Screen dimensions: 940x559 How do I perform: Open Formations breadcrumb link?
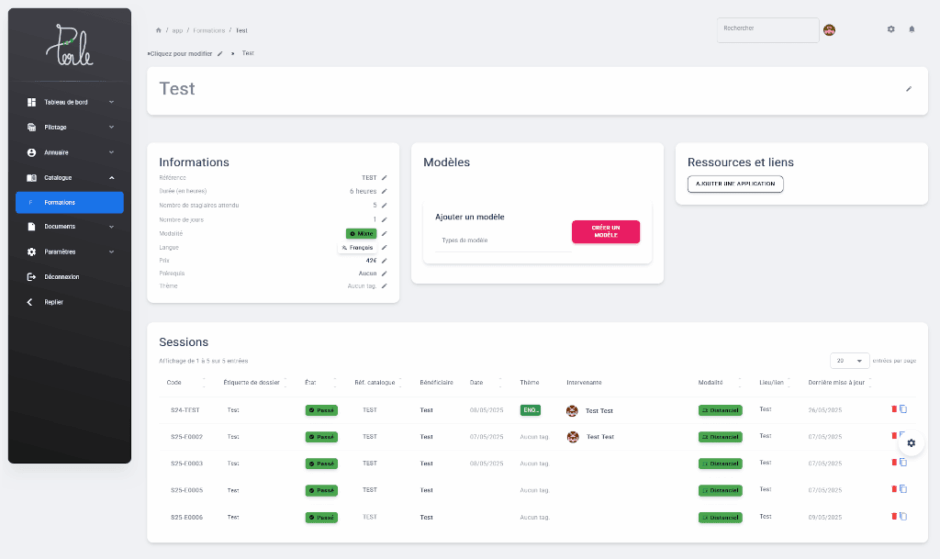coord(209,31)
